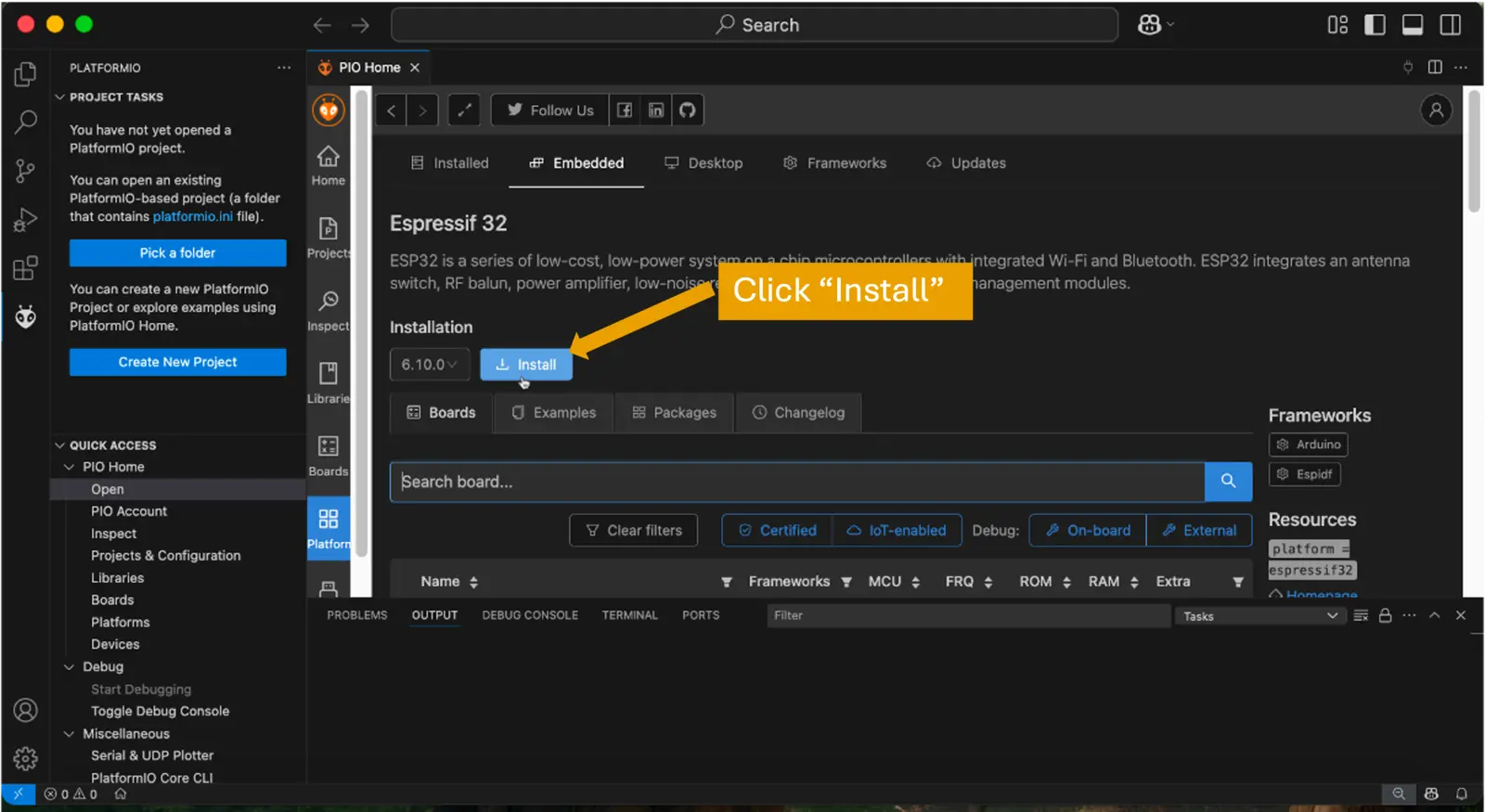
Task: Toggle the Certified filter
Action: click(778, 531)
